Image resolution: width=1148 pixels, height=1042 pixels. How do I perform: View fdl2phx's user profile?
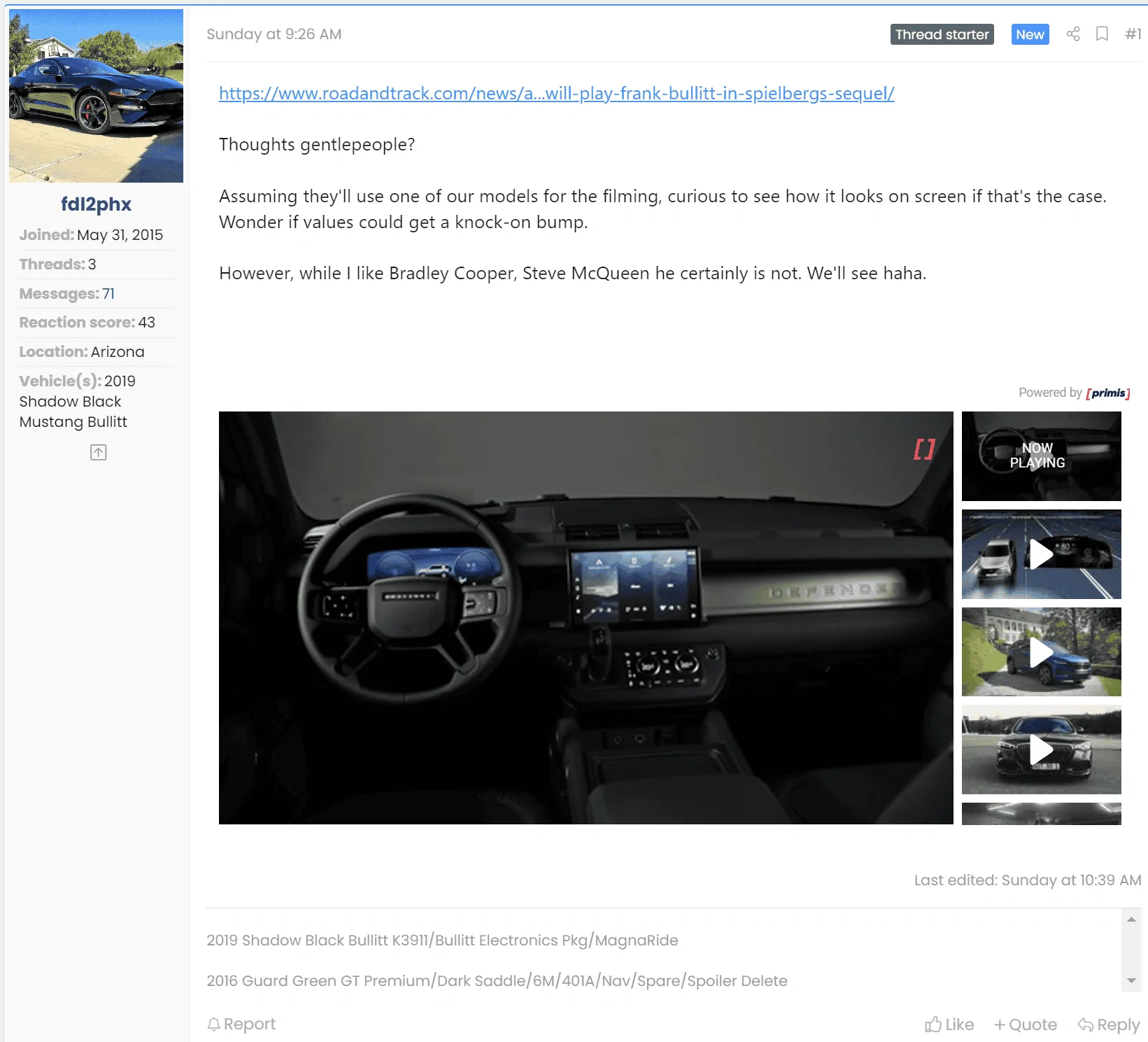[x=96, y=204]
